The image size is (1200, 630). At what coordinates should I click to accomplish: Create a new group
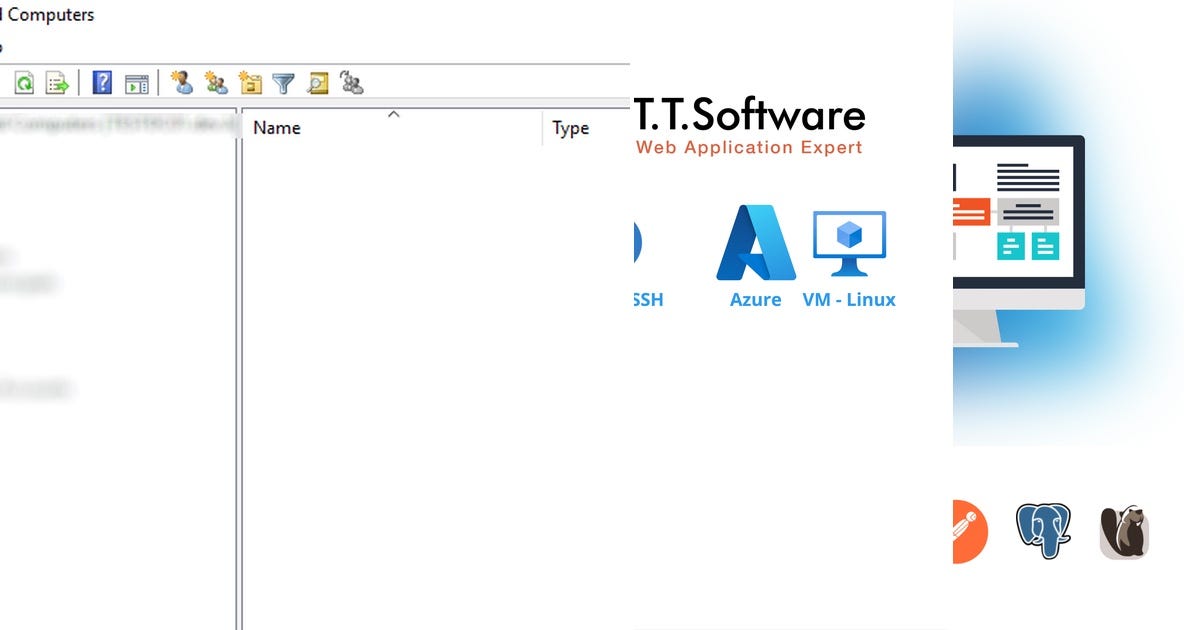217,83
